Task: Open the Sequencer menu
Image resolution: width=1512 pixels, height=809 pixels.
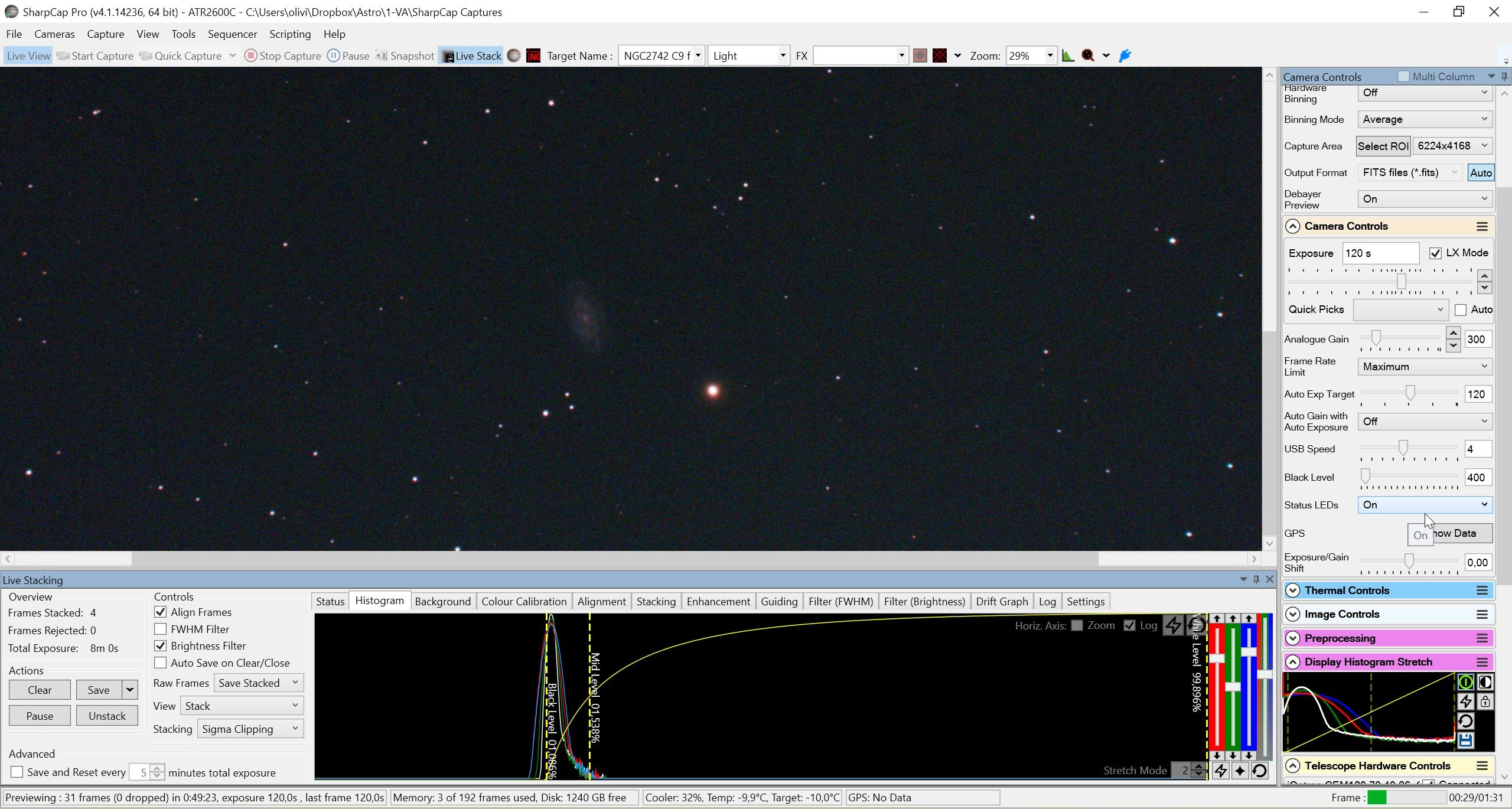Action: [232, 34]
